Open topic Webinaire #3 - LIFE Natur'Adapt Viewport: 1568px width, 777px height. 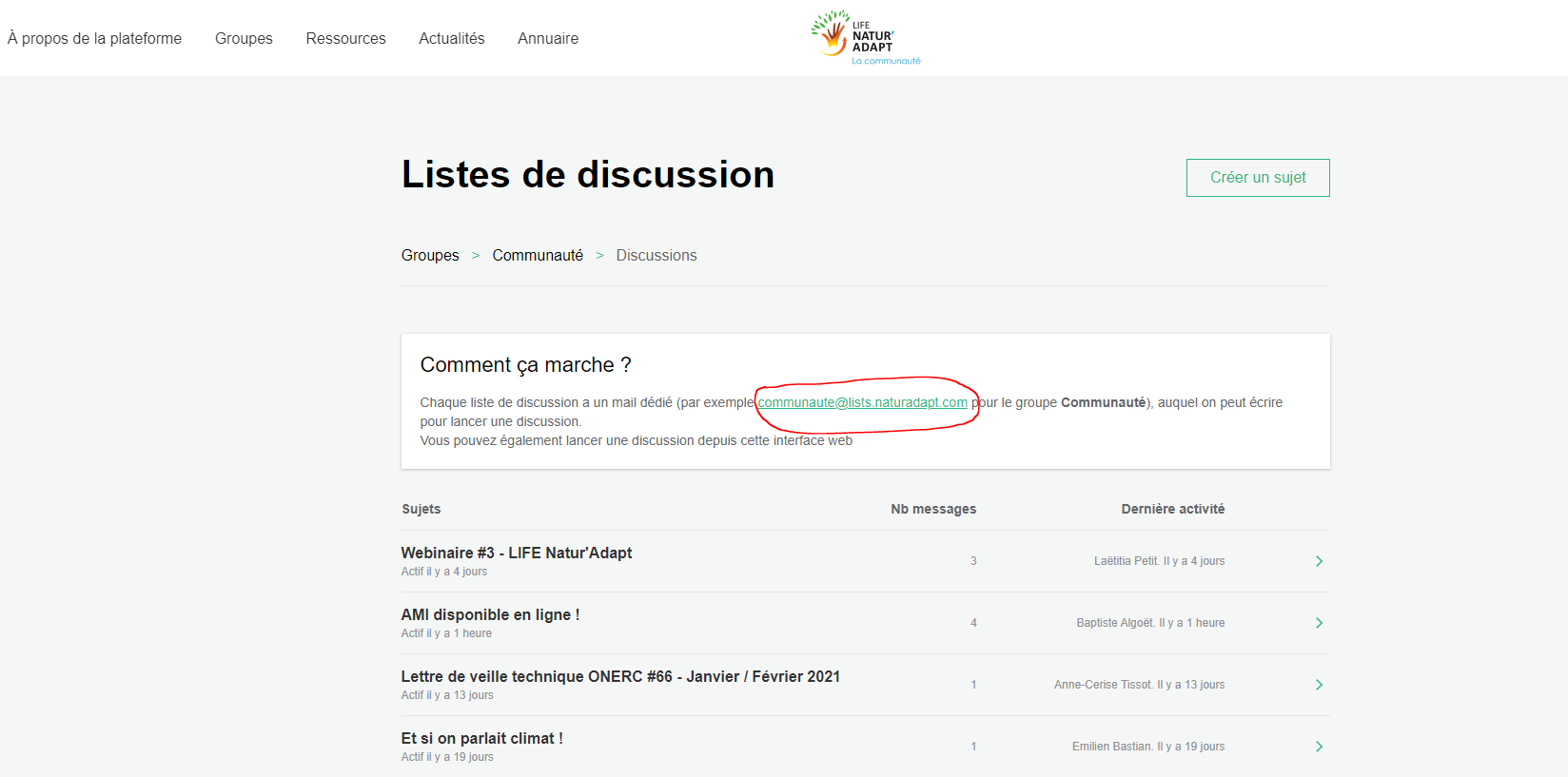[517, 553]
